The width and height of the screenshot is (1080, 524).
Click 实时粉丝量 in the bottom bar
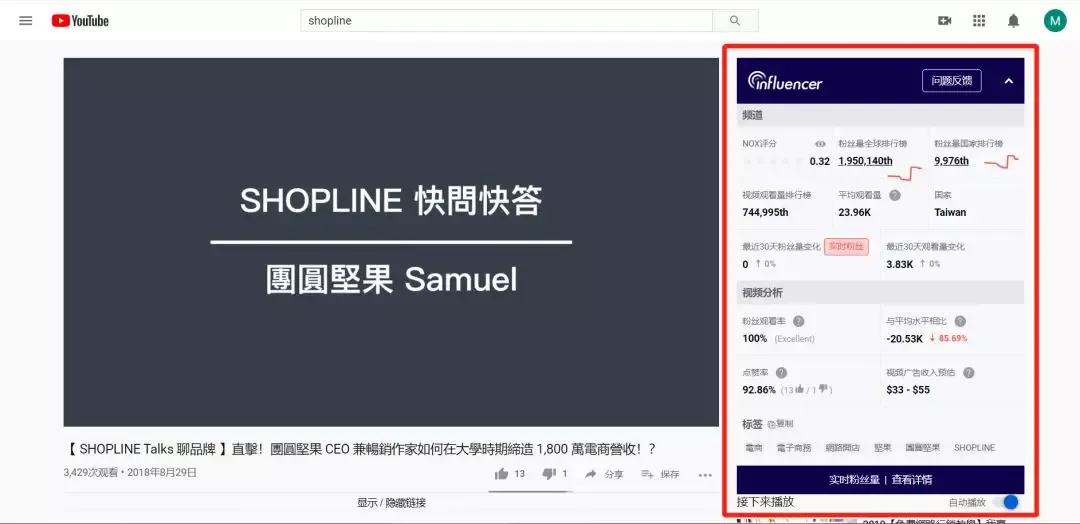pyautogui.click(x=854, y=480)
